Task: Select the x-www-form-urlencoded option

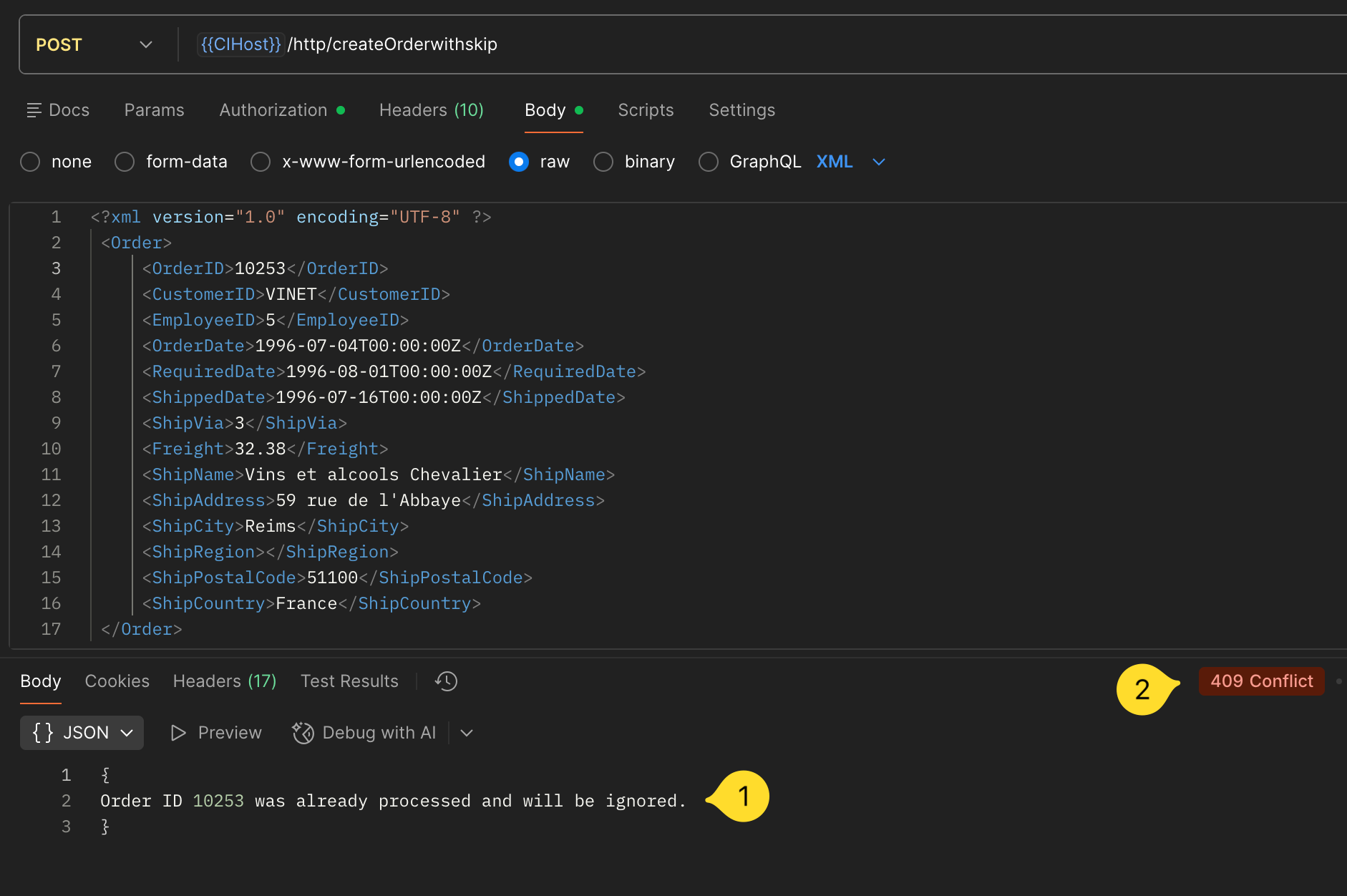Action: [261, 162]
